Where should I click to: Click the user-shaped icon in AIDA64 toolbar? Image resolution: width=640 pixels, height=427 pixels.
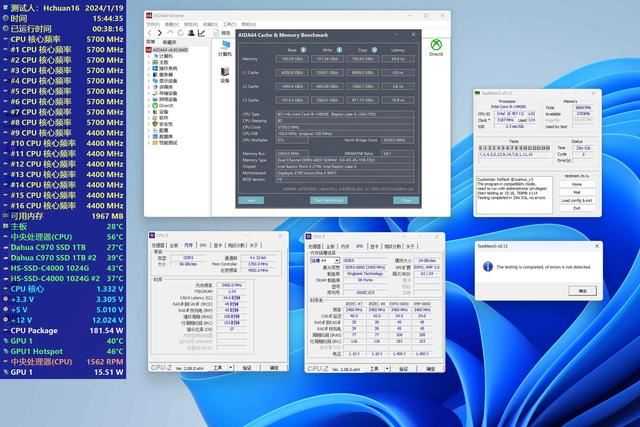(x=191, y=33)
